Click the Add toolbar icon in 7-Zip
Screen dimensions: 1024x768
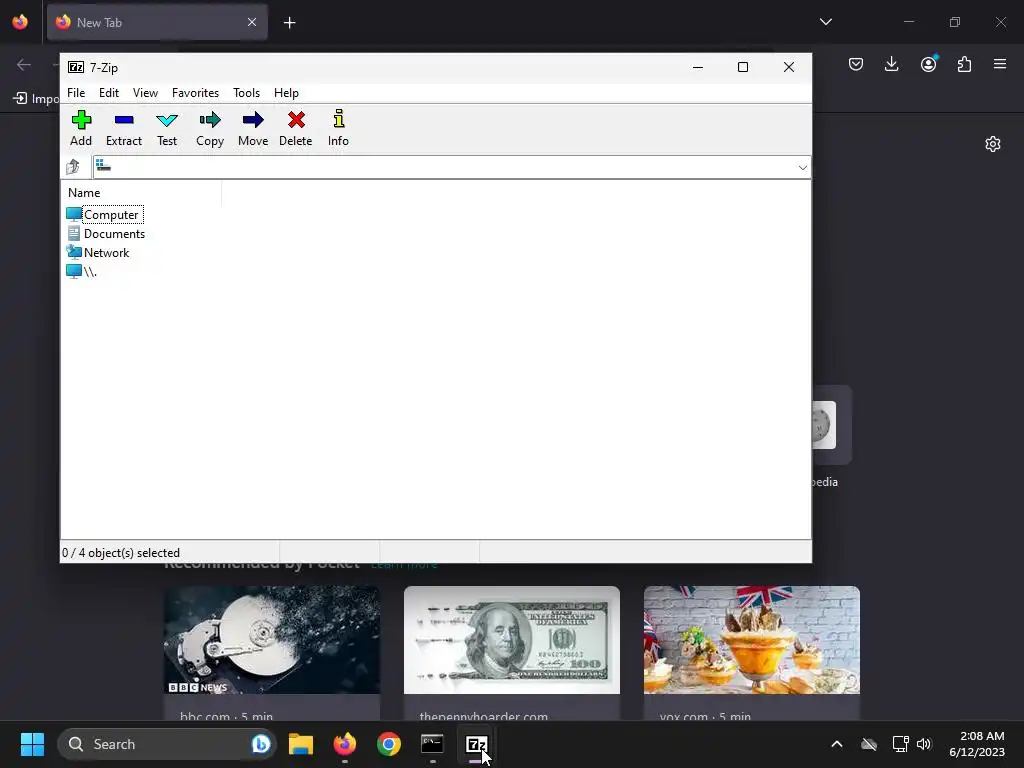tap(81, 128)
